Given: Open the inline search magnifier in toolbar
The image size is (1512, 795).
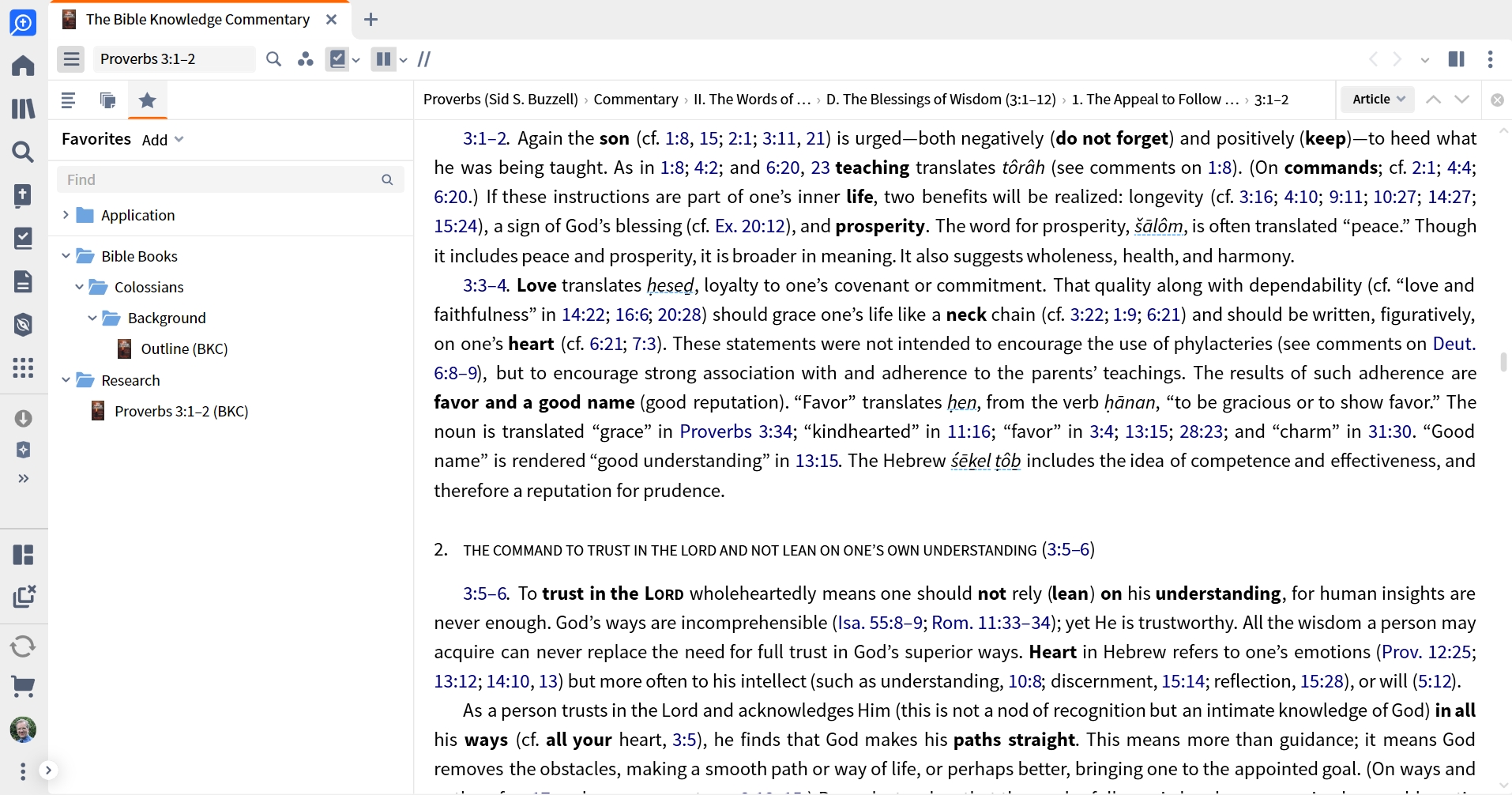Looking at the screenshot, I should [273, 59].
